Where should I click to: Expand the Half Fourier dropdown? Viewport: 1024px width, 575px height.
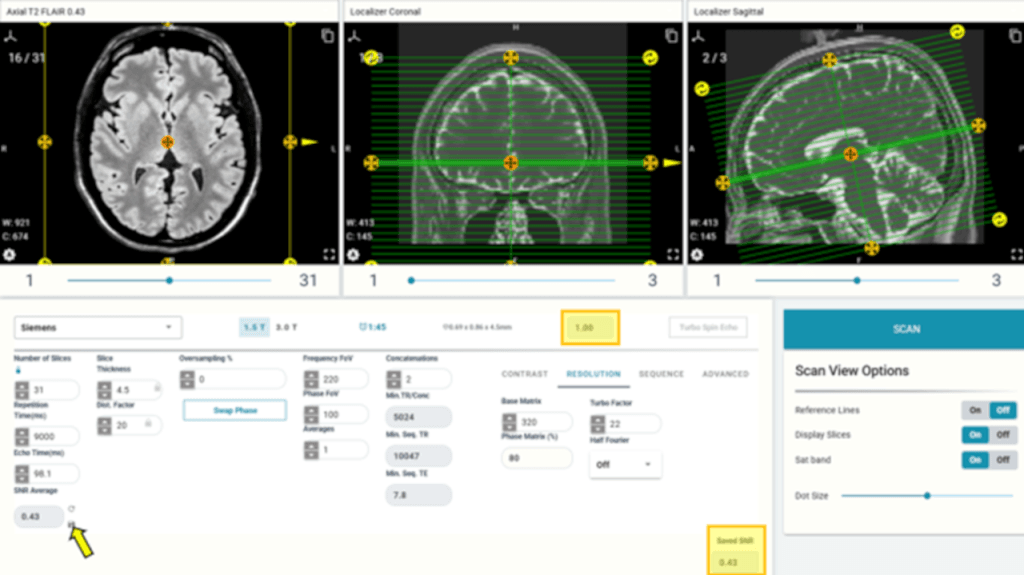tap(625, 464)
